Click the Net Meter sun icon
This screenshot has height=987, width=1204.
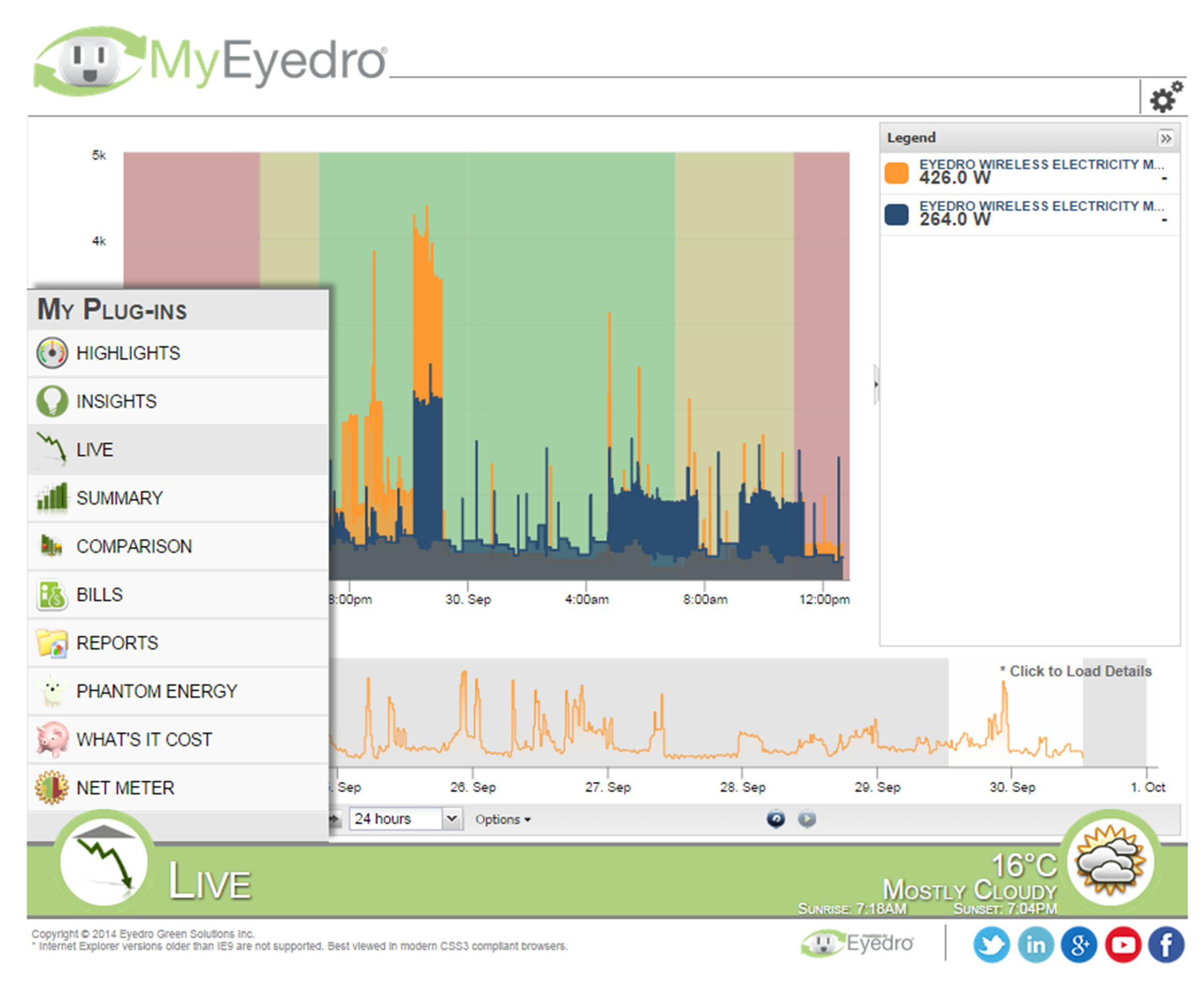(x=52, y=788)
